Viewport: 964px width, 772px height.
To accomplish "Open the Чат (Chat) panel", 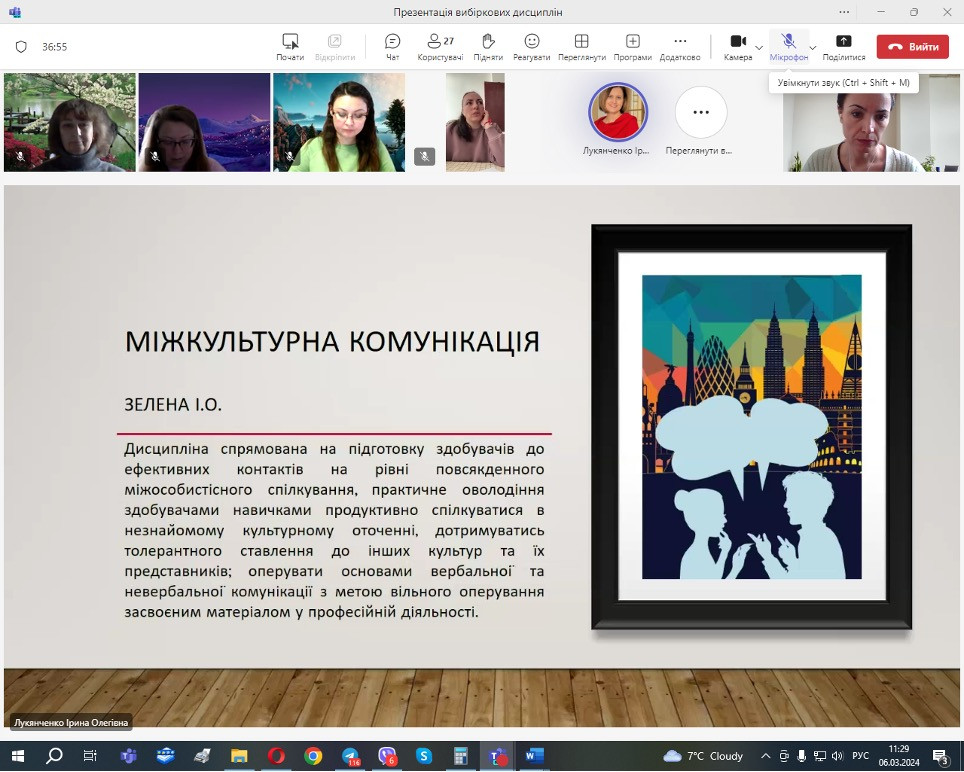I will (x=392, y=46).
